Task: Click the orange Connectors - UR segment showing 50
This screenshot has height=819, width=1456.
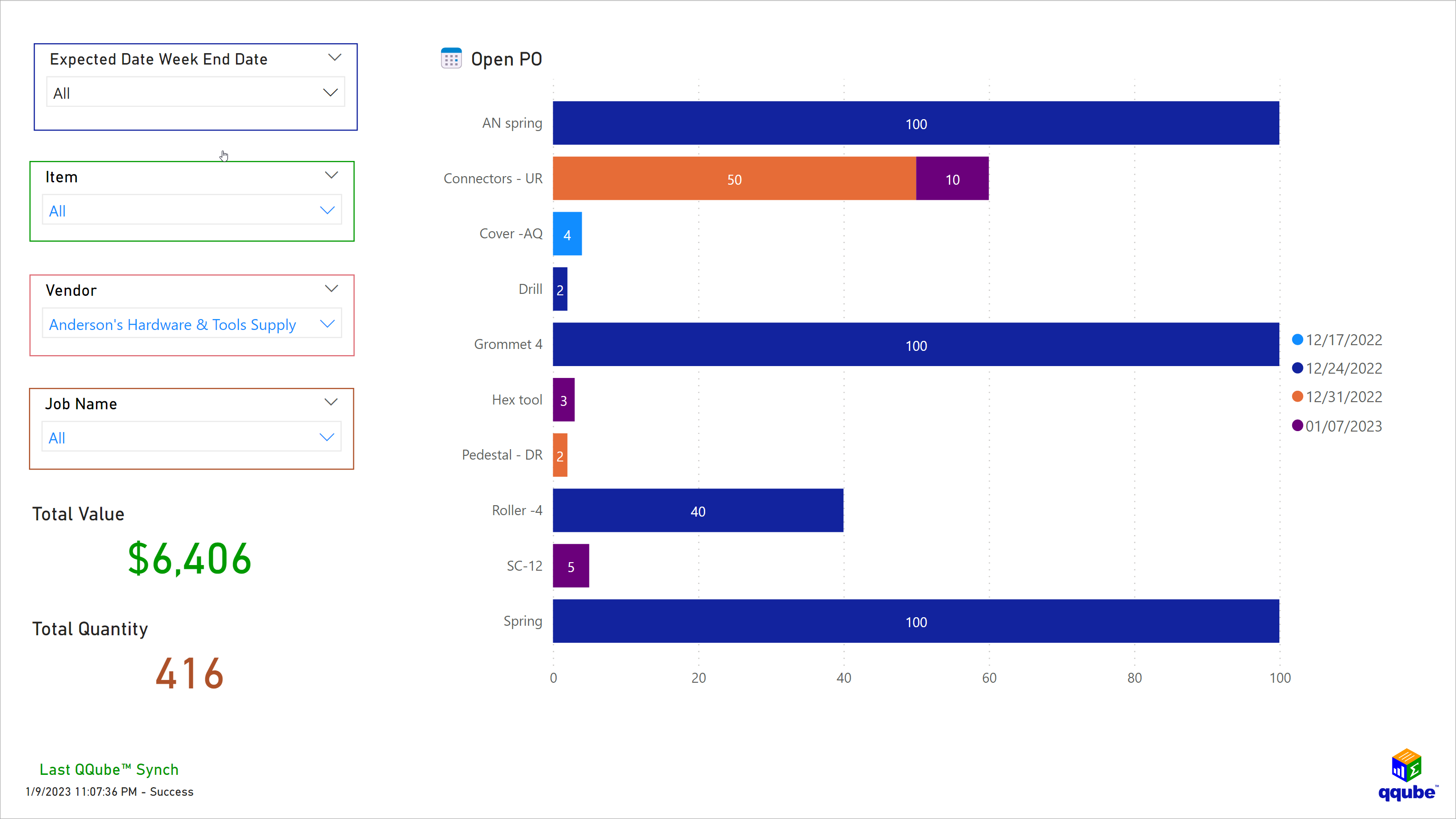Action: [735, 179]
